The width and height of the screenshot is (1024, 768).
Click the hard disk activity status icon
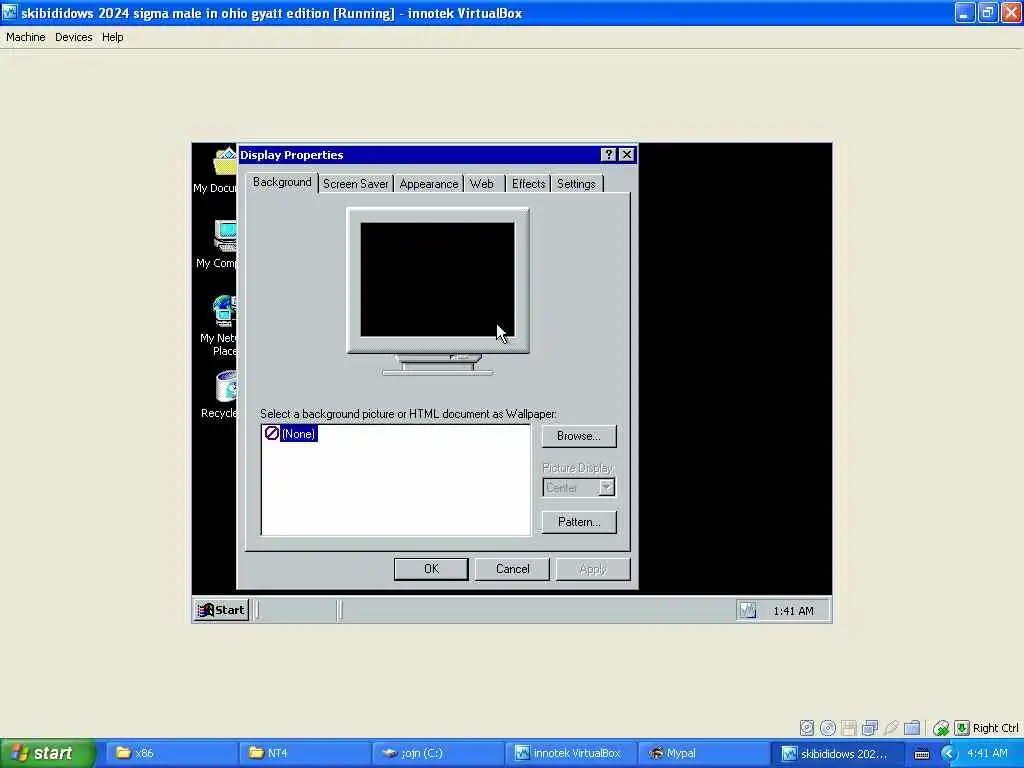807,728
